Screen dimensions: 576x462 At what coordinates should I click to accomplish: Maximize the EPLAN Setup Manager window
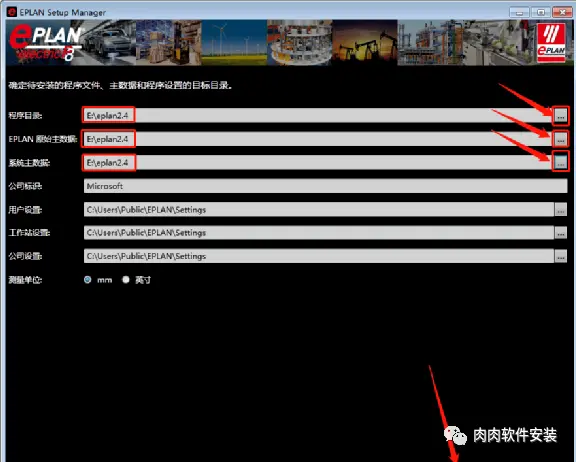click(x=540, y=12)
